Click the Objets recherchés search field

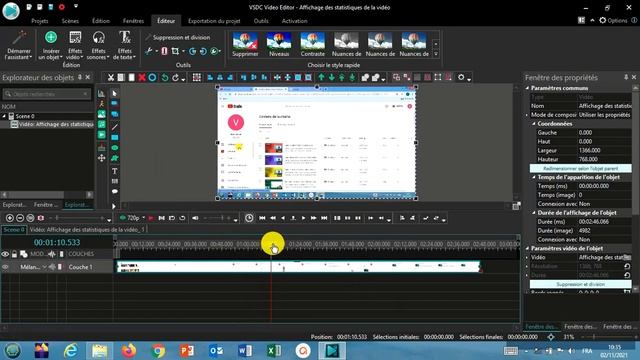pyautogui.click(x=47, y=94)
